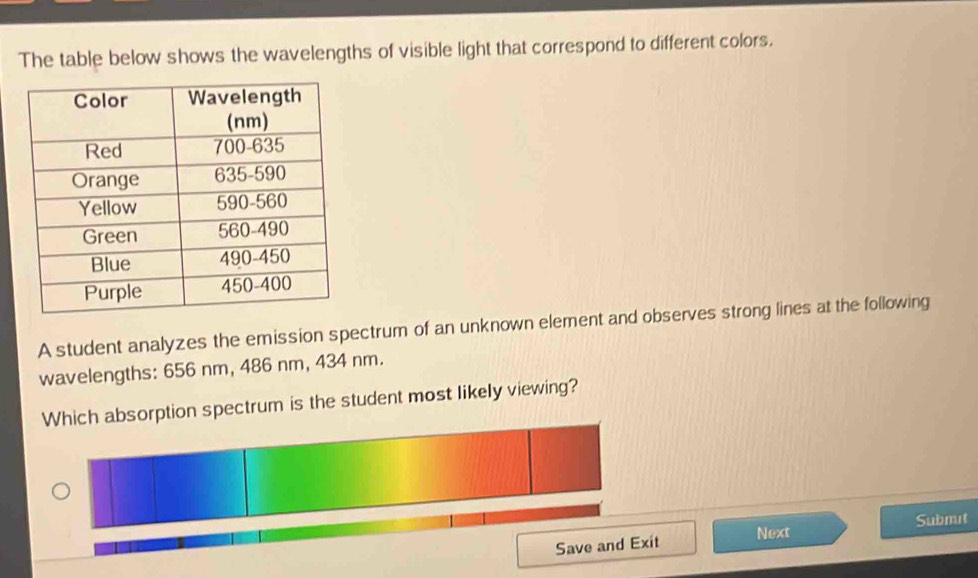Screen dimensions: 978x578
Task: Click the '450-400' wavelength cell
Action: (256, 285)
